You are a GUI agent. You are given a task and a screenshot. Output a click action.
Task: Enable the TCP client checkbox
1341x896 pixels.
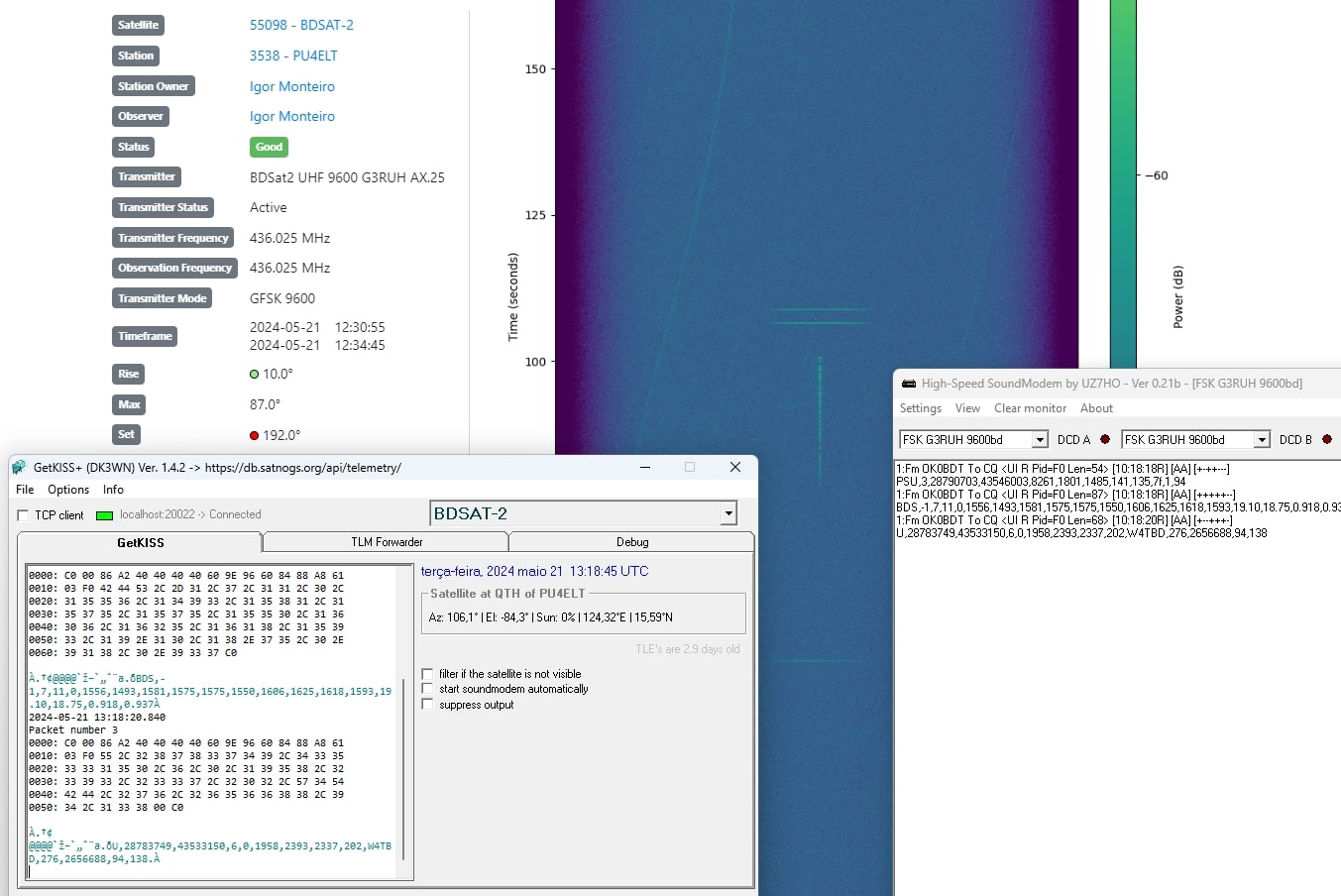pos(23,515)
